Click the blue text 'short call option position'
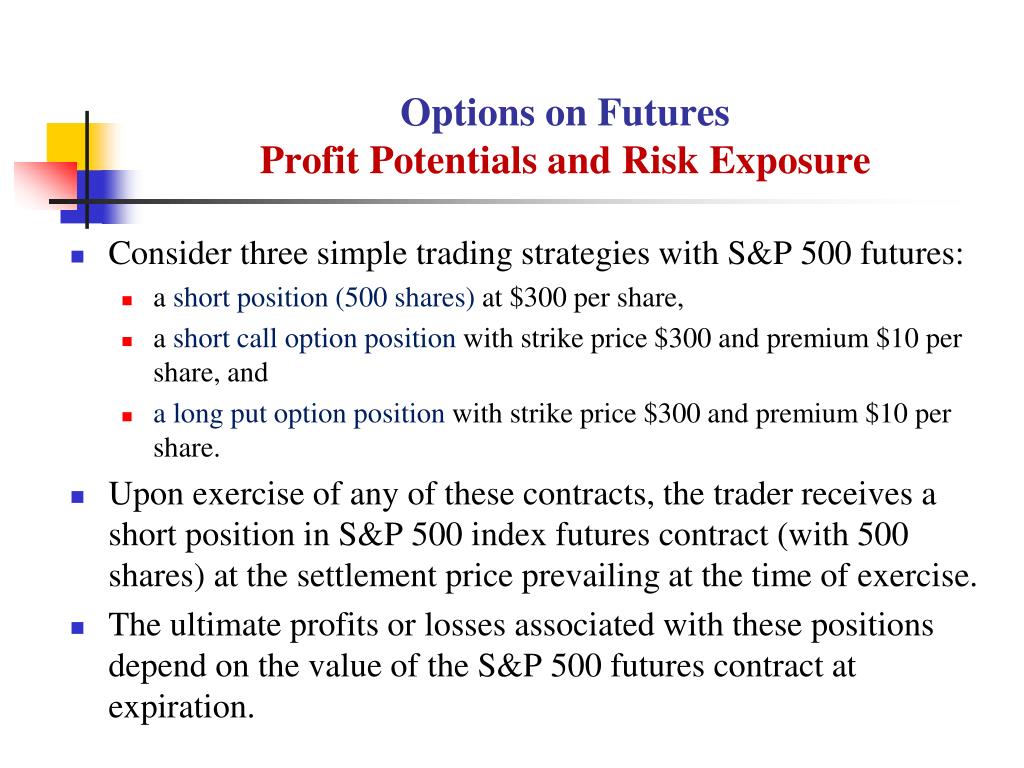The image size is (1024, 768). point(314,339)
